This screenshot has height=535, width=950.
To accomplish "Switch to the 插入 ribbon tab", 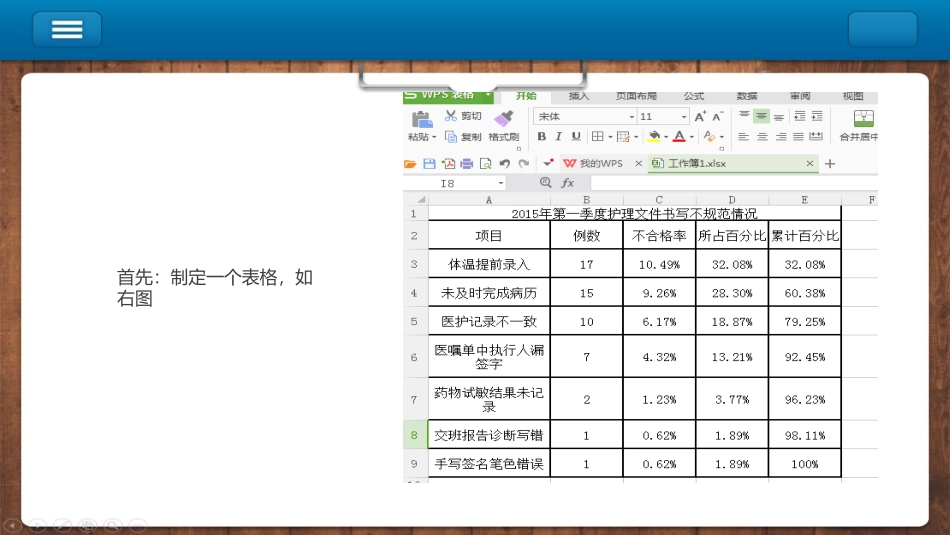I will (x=579, y=96).
